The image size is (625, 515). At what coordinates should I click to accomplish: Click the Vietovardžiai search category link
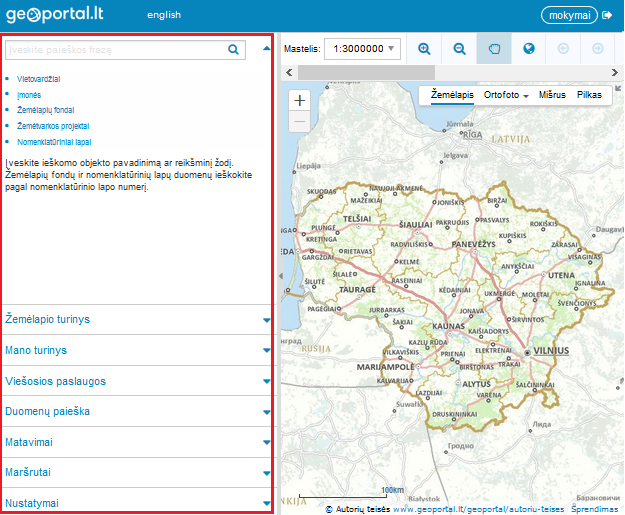39,78
